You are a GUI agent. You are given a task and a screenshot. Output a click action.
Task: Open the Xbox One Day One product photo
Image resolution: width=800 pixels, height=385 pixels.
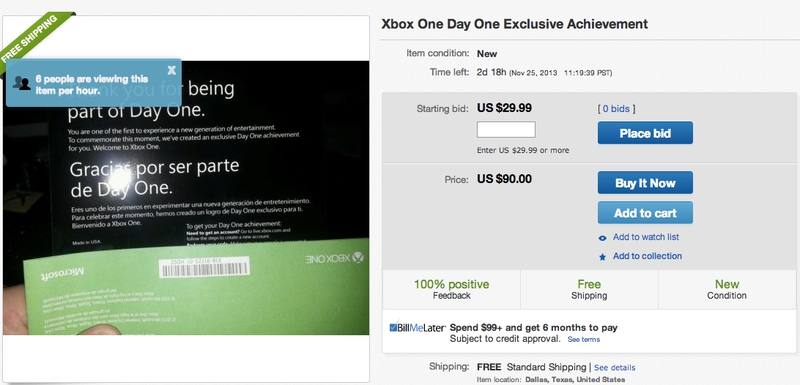(x=186, y=198)
